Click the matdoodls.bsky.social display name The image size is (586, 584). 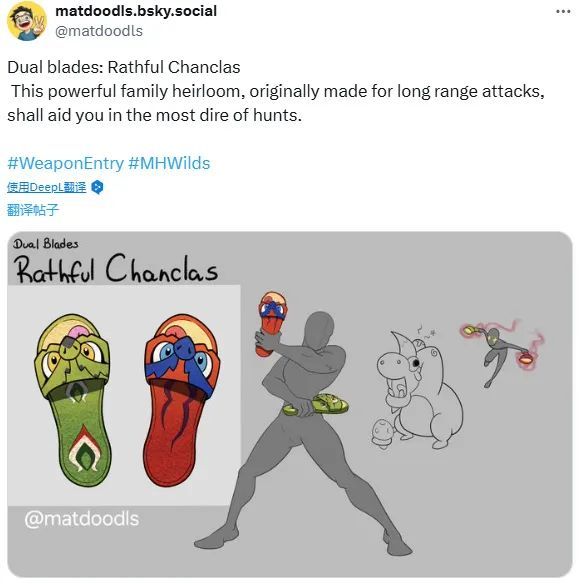(136, 11)
